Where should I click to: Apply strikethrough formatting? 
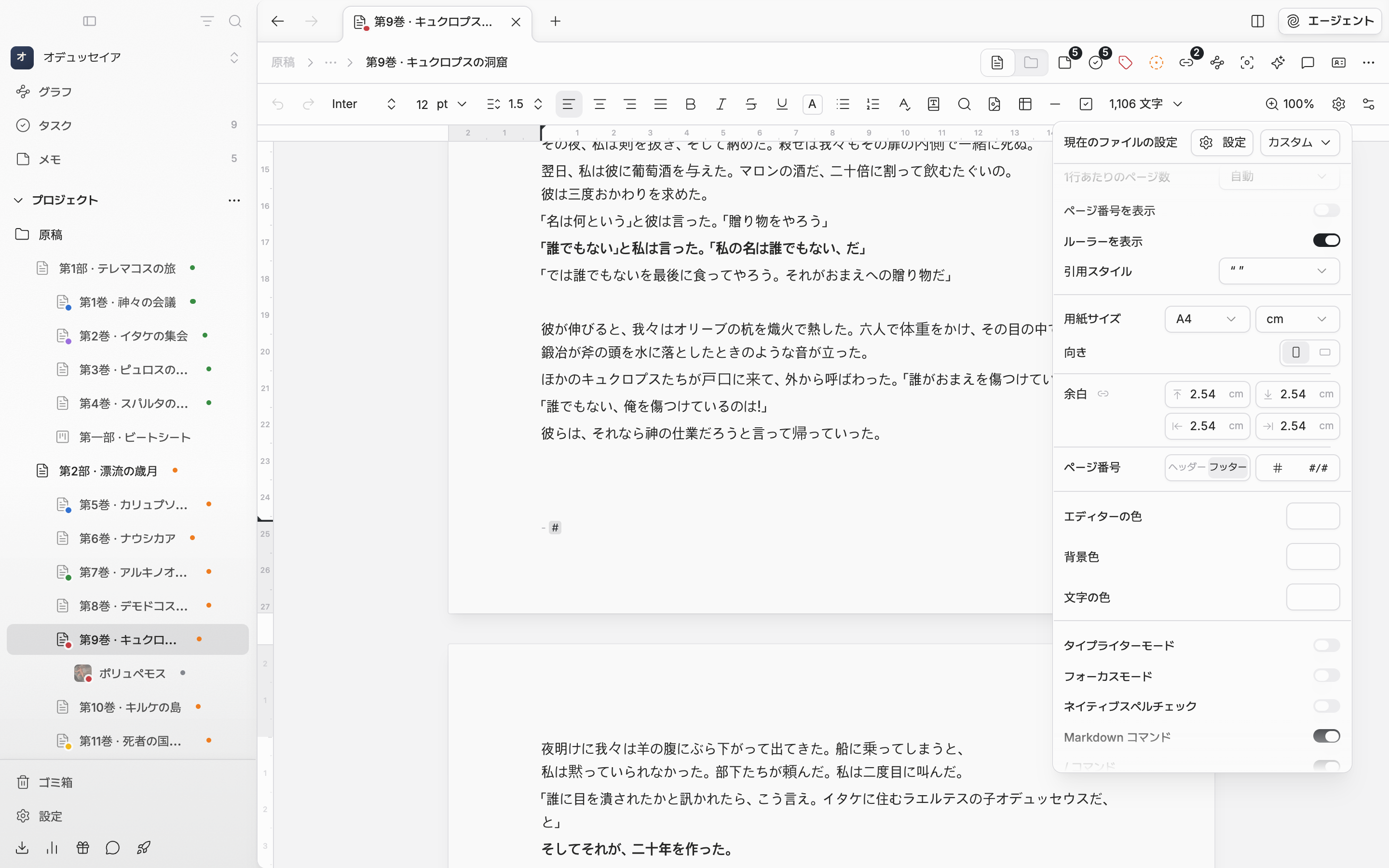[x=751, y=104]
